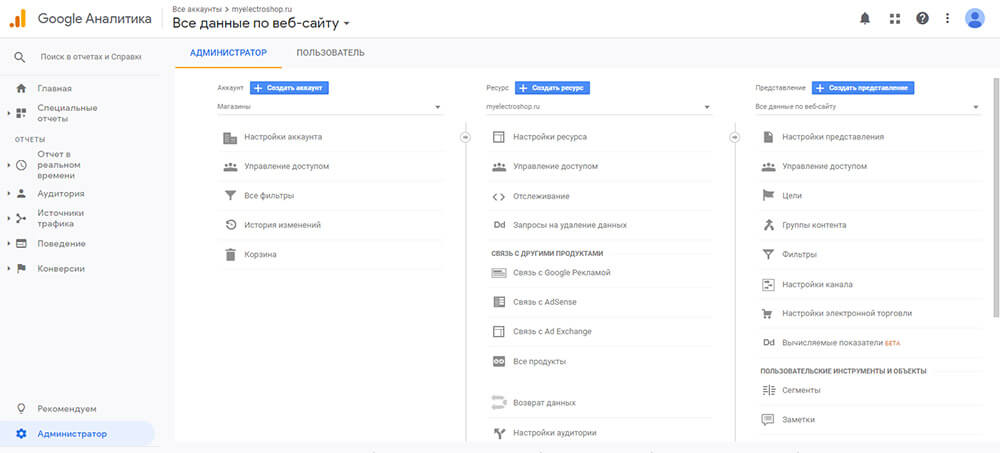
Task: Open the Магазины account dropdown
Action: pos(329,107)
